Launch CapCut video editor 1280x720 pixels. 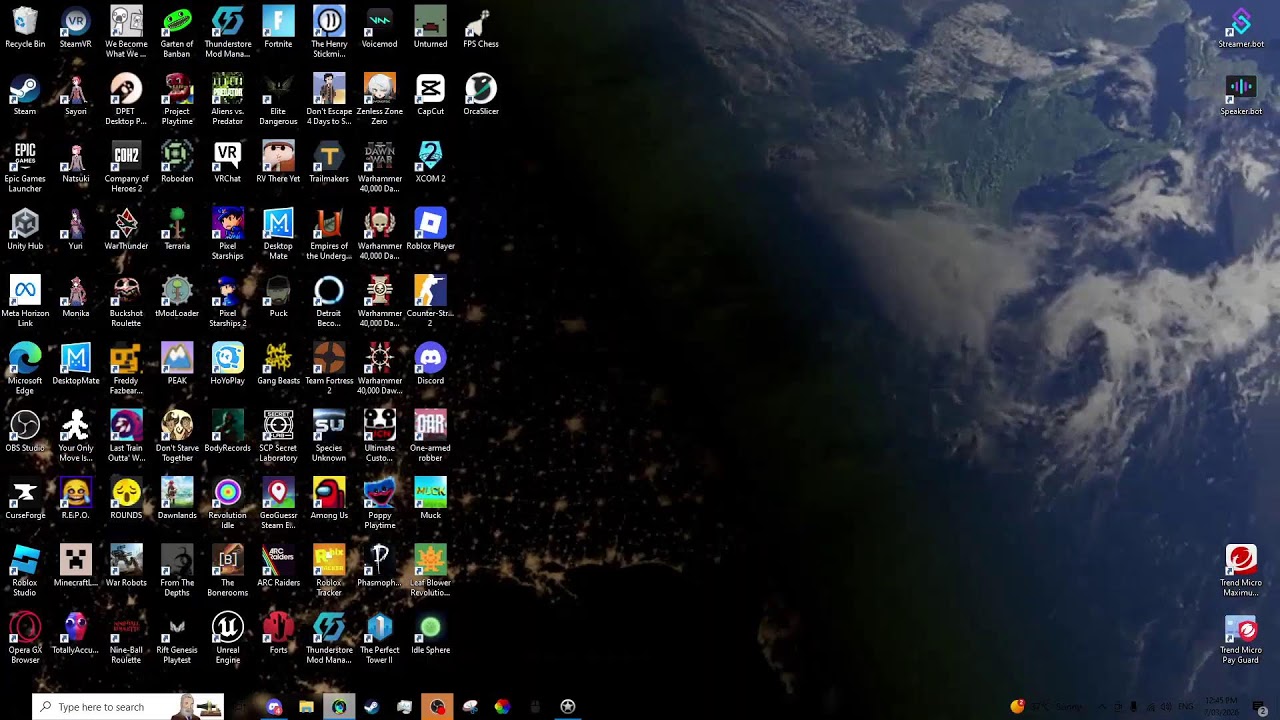[430, 95]
